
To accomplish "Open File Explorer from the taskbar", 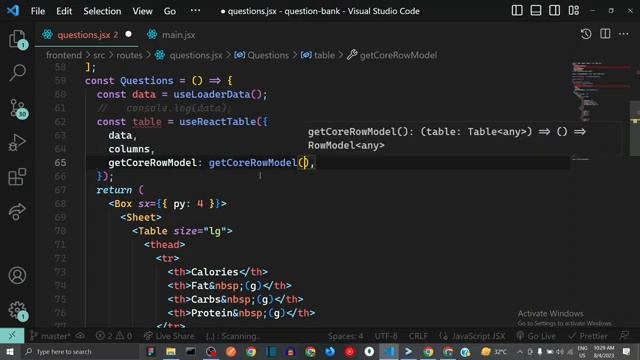I will (x=171, y=351).
